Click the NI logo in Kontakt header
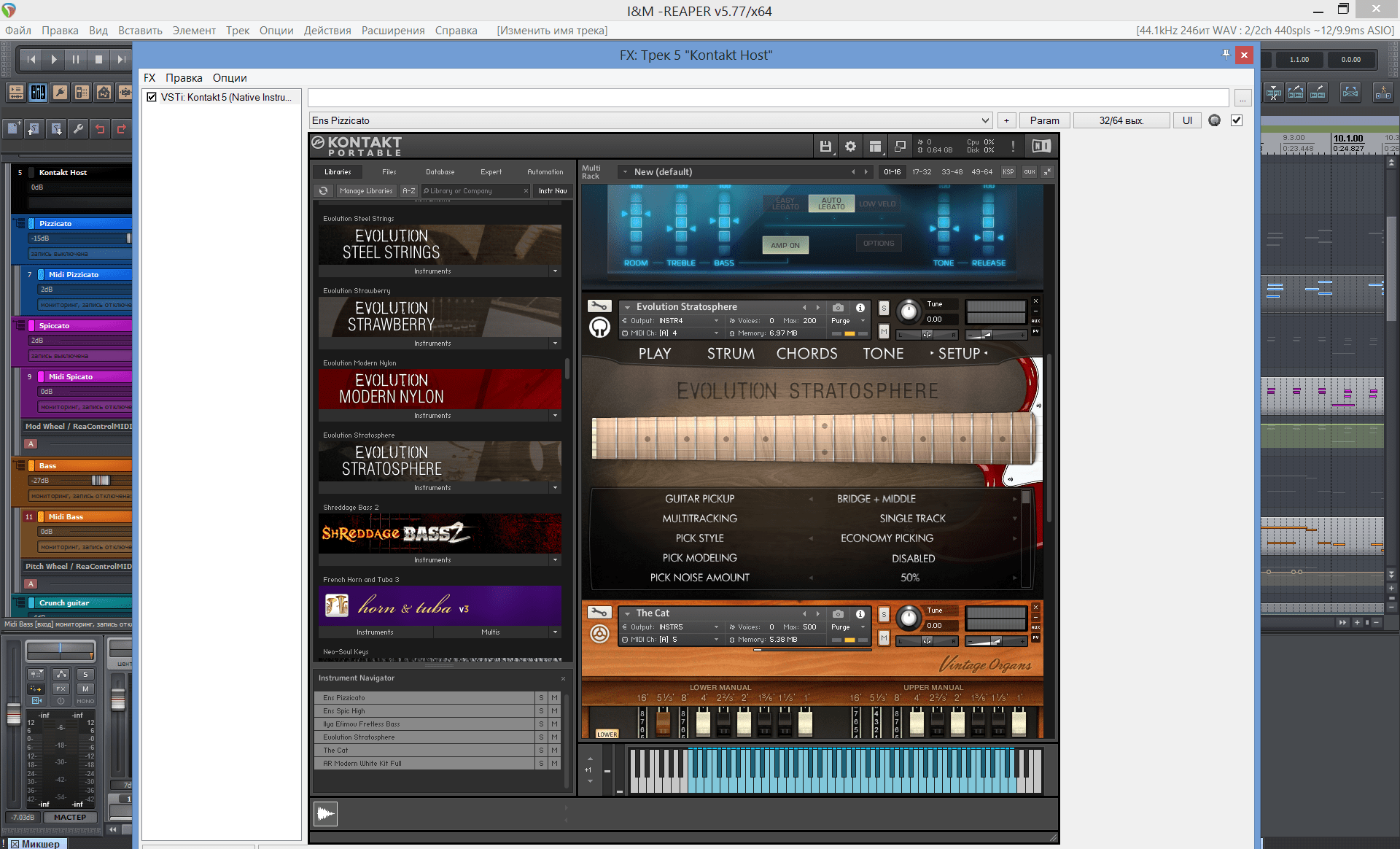 [x=1041, y=146]
